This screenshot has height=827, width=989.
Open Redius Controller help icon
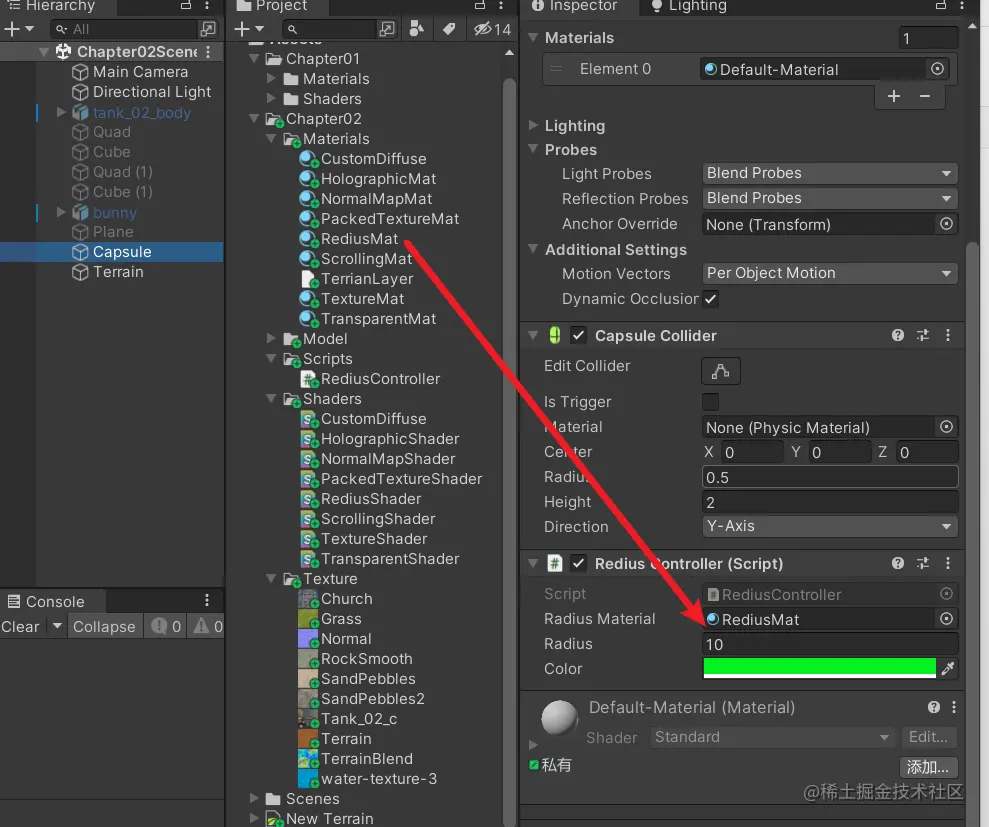(898, 563)
